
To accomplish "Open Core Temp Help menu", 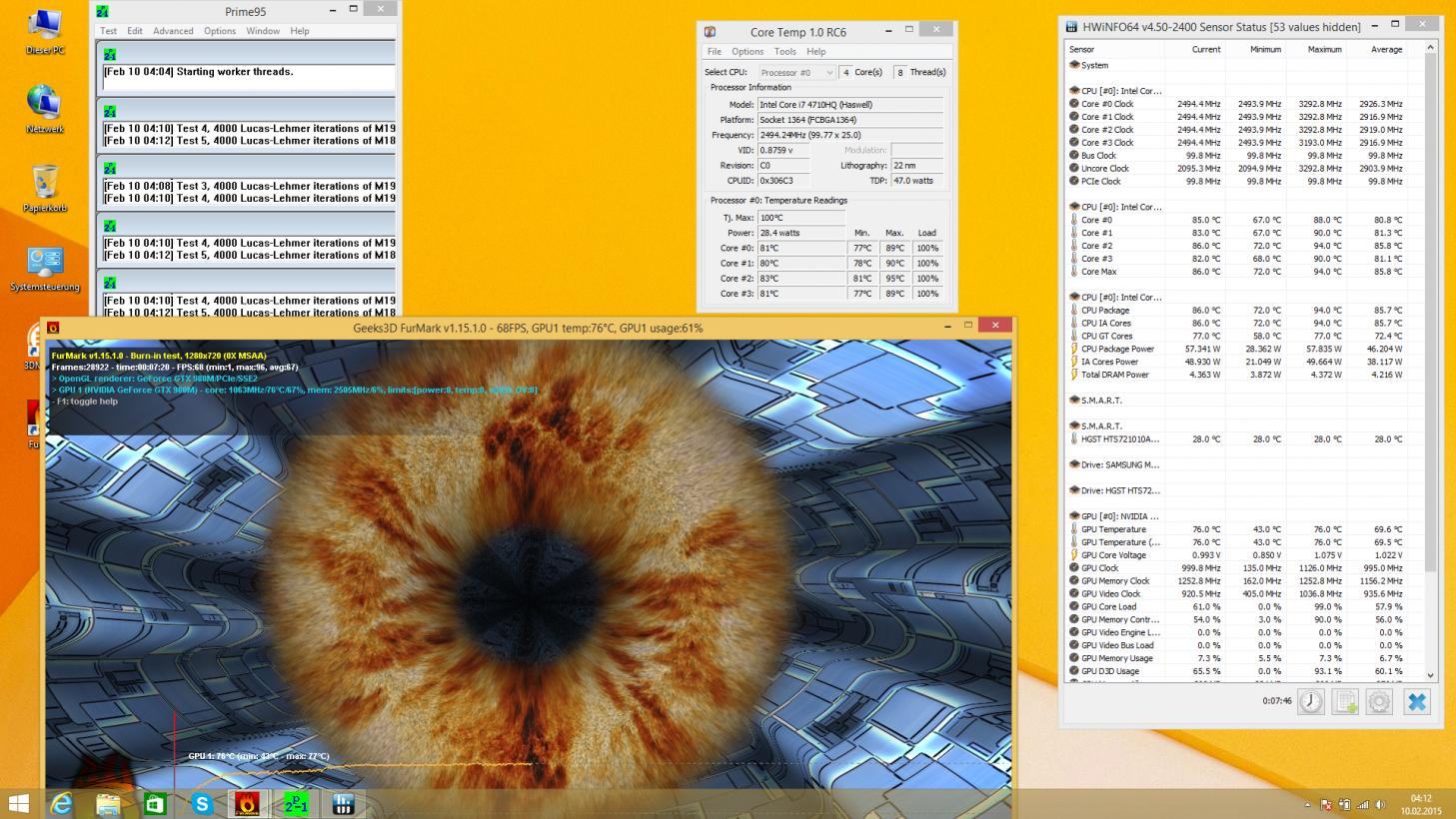I will [x=816, y=52].
